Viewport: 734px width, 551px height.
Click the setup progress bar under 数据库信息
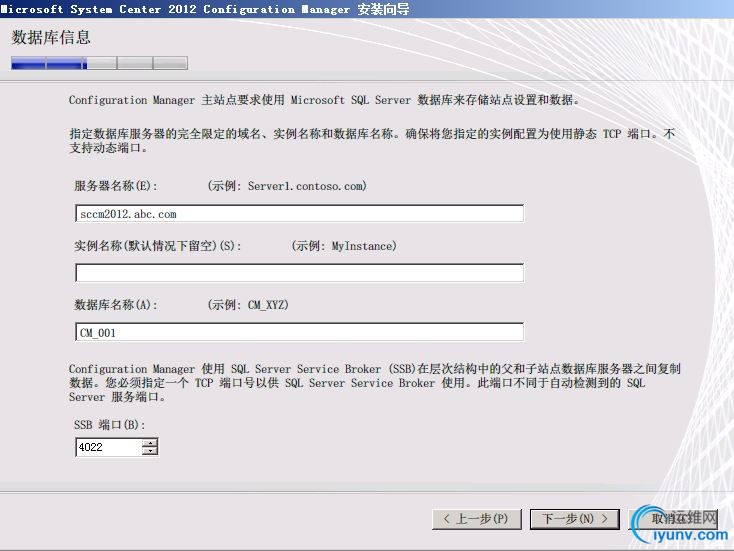click(99, 63)
